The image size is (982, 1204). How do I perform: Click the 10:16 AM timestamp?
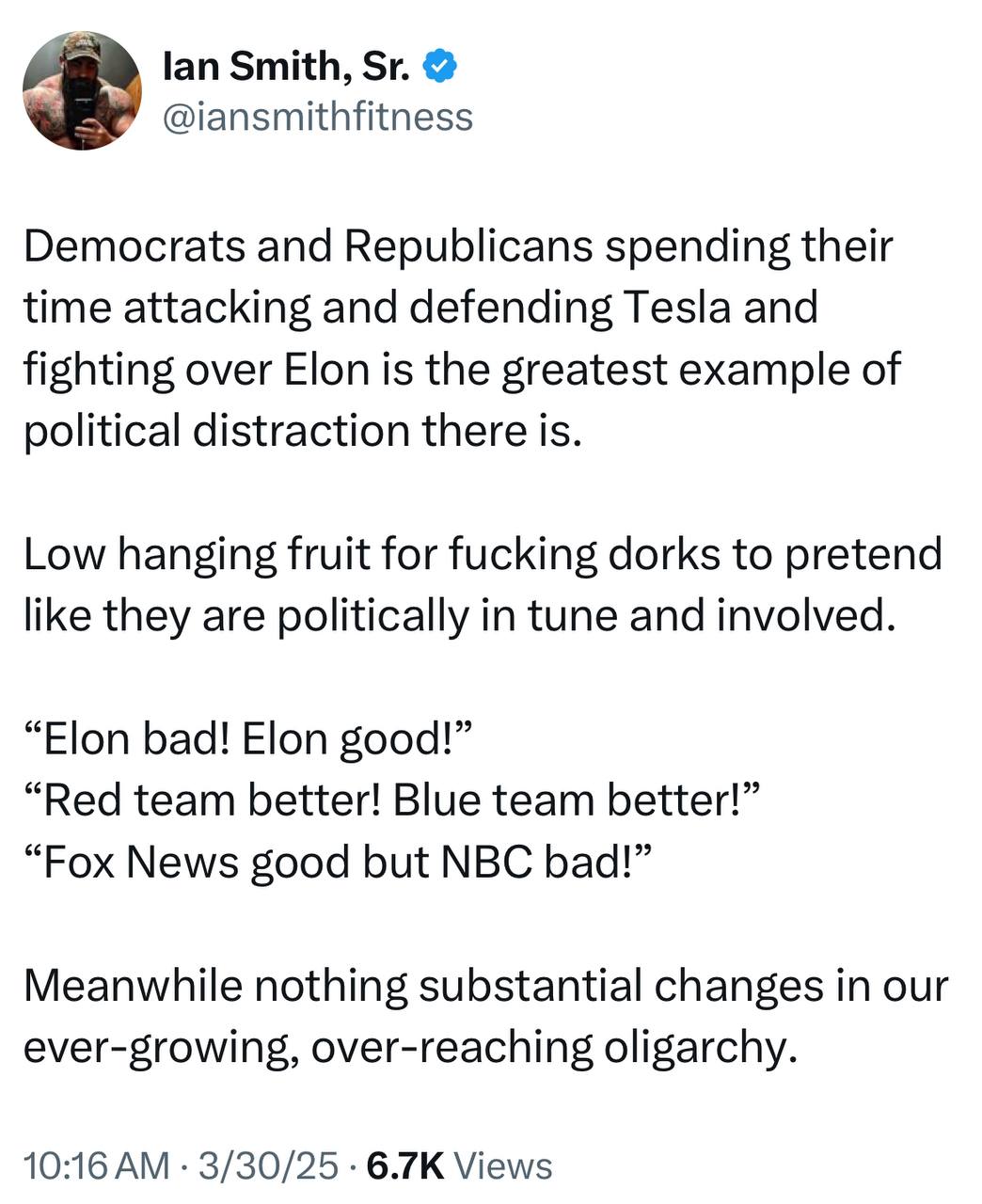click(97, 1164)
